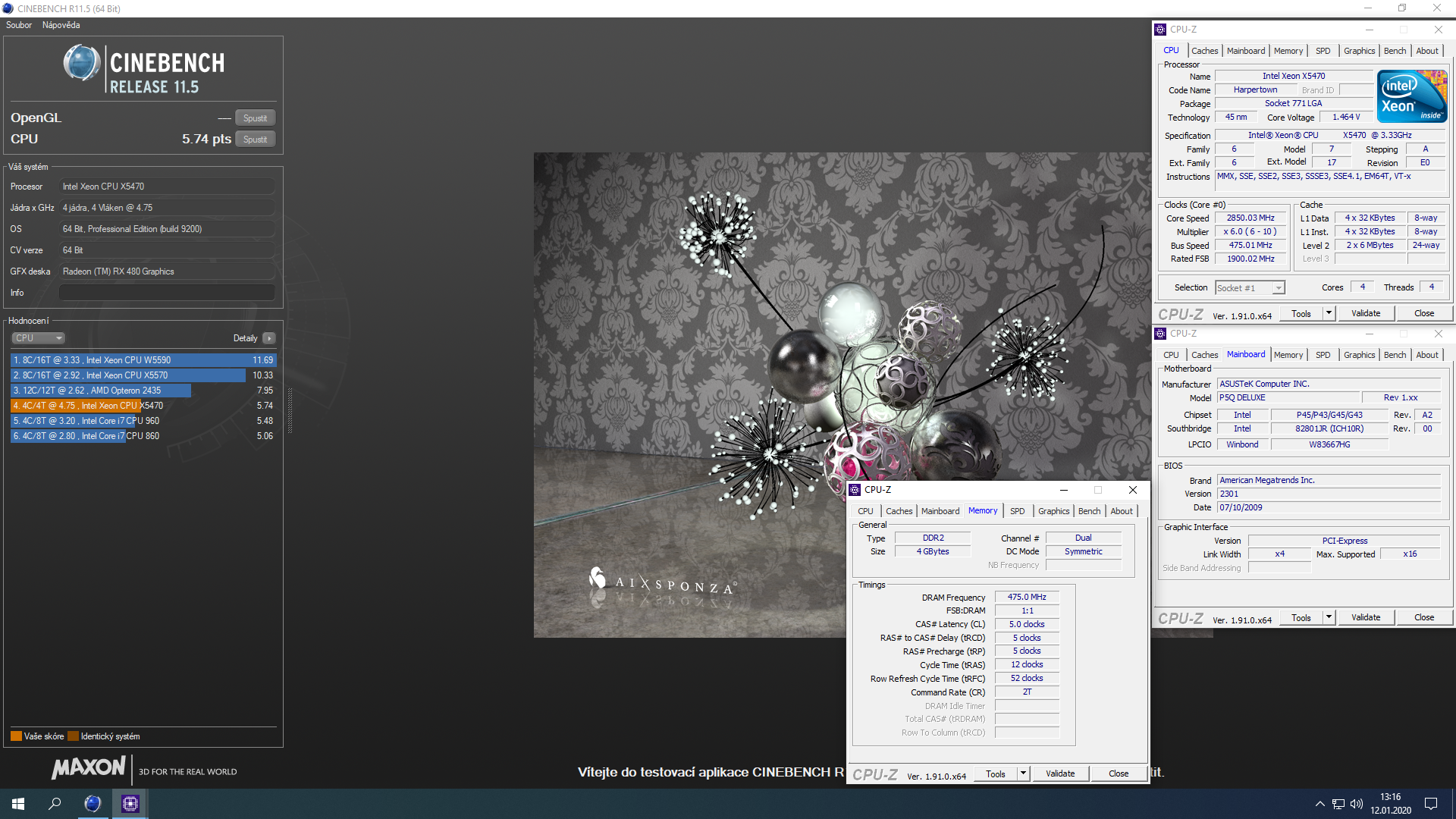
Task: Open the network tray icon
Action: (1338, 804)
